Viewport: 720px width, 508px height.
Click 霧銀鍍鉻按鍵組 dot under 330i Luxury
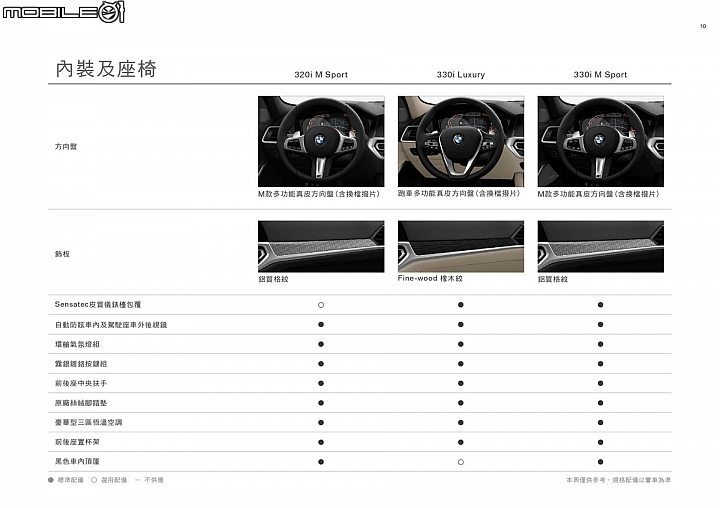click(461, 364)
